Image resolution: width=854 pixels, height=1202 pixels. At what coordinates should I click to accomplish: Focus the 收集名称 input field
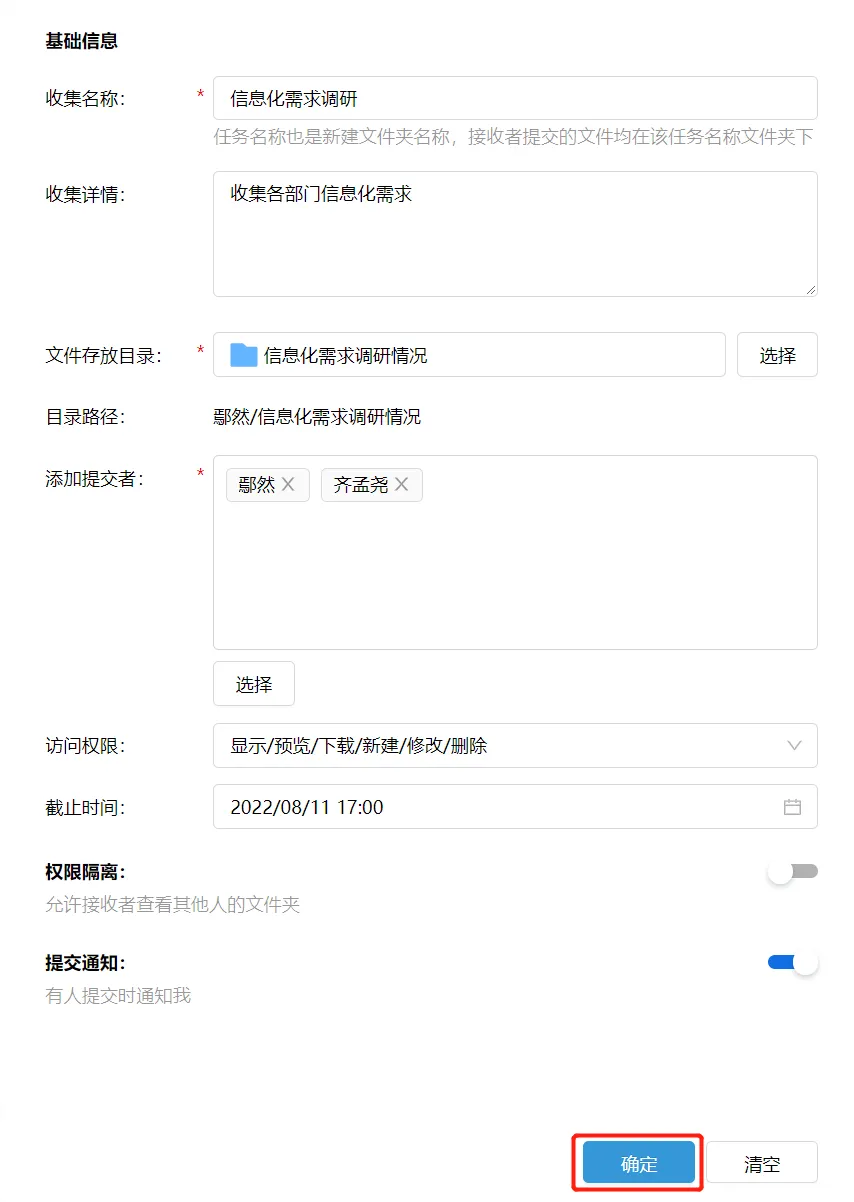coord(515,99)
